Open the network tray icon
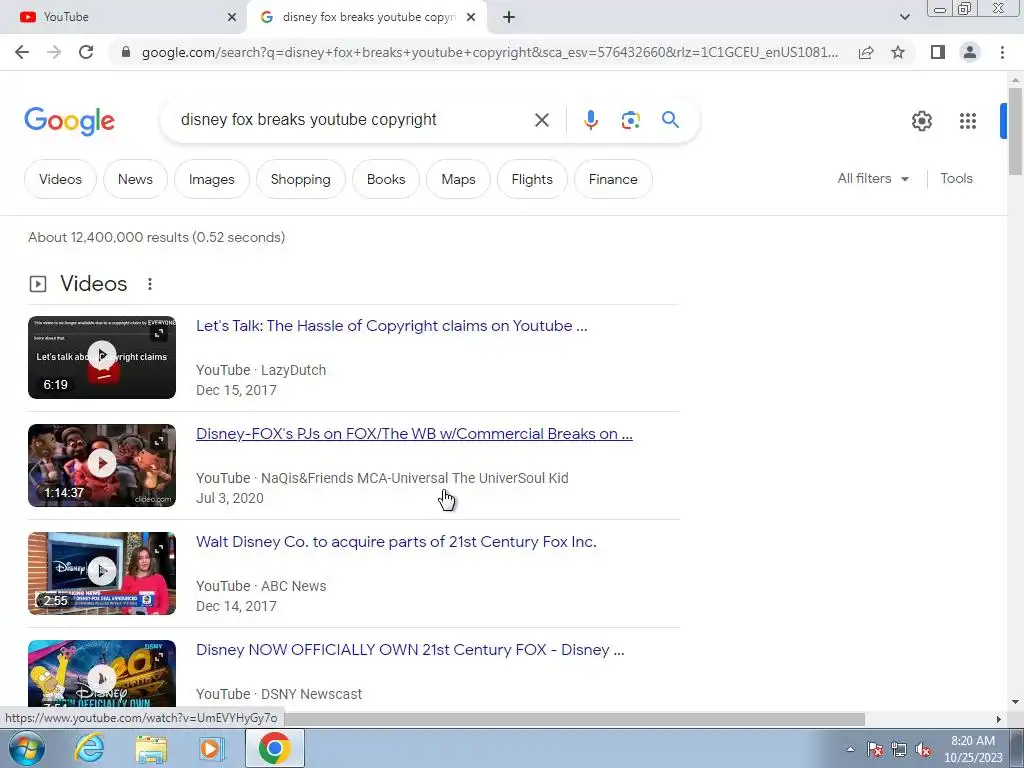The width and height of the screenshot is (1024, 768). click(899, 749)
